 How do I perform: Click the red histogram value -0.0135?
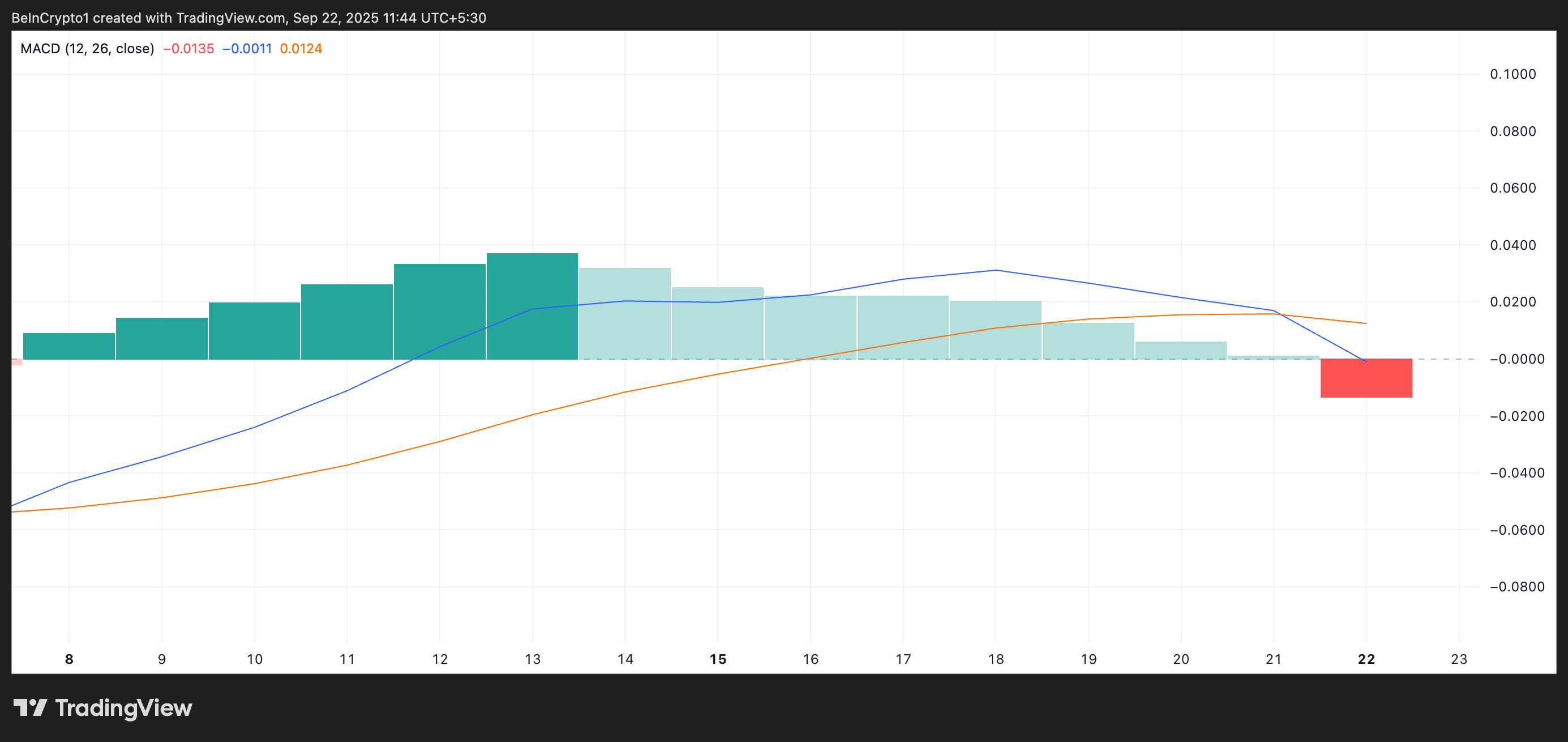(188, 49)
